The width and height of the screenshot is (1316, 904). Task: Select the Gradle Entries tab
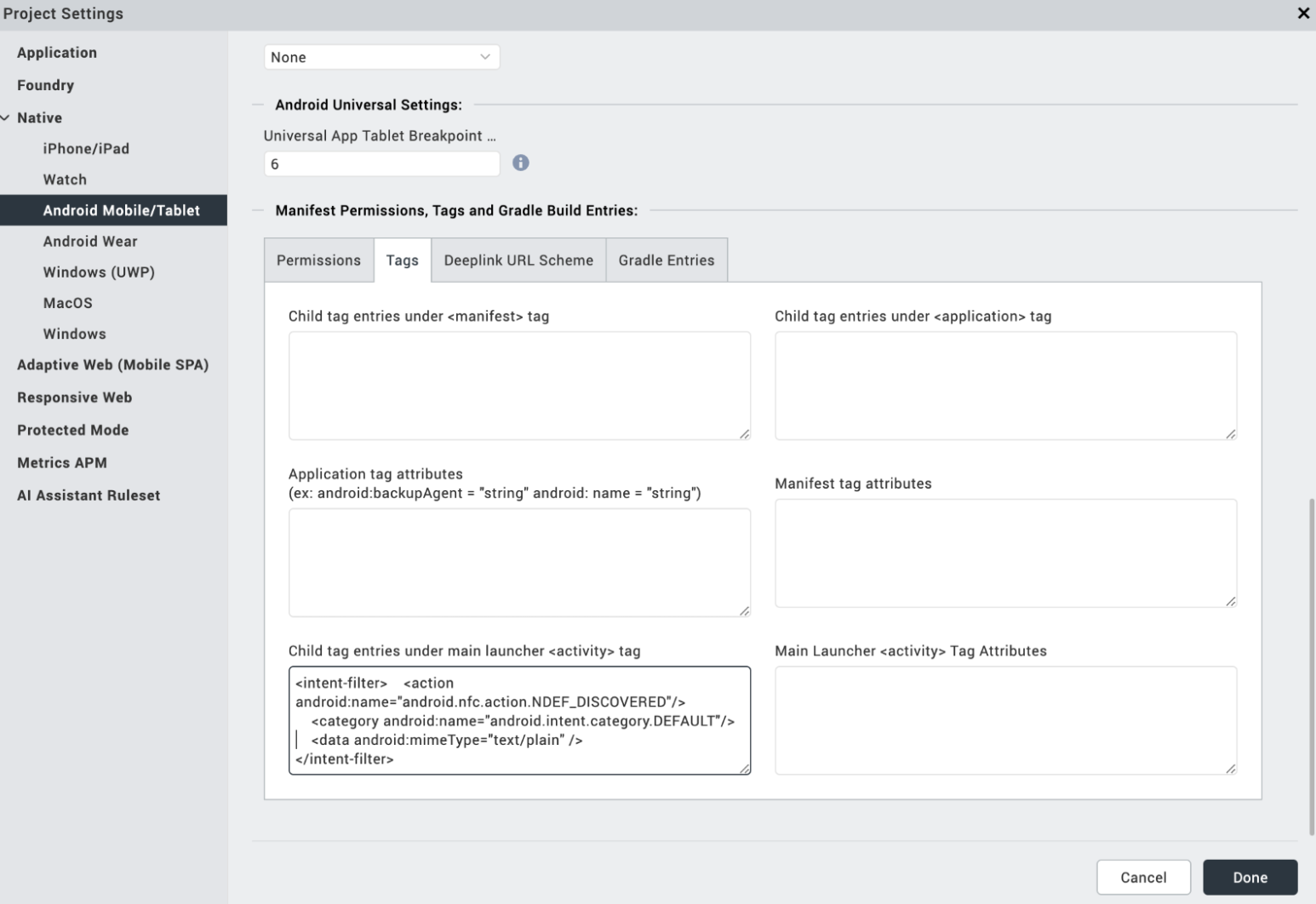666,260
